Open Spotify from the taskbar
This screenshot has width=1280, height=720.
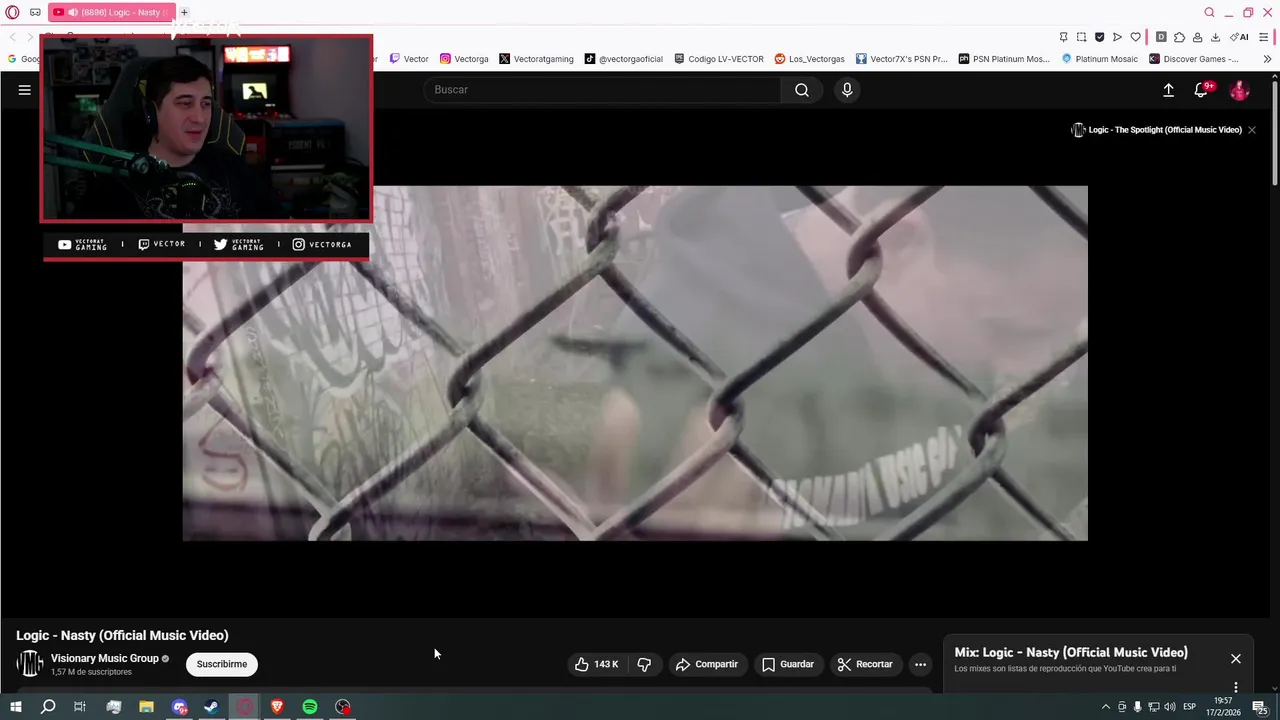pos(310,707)
